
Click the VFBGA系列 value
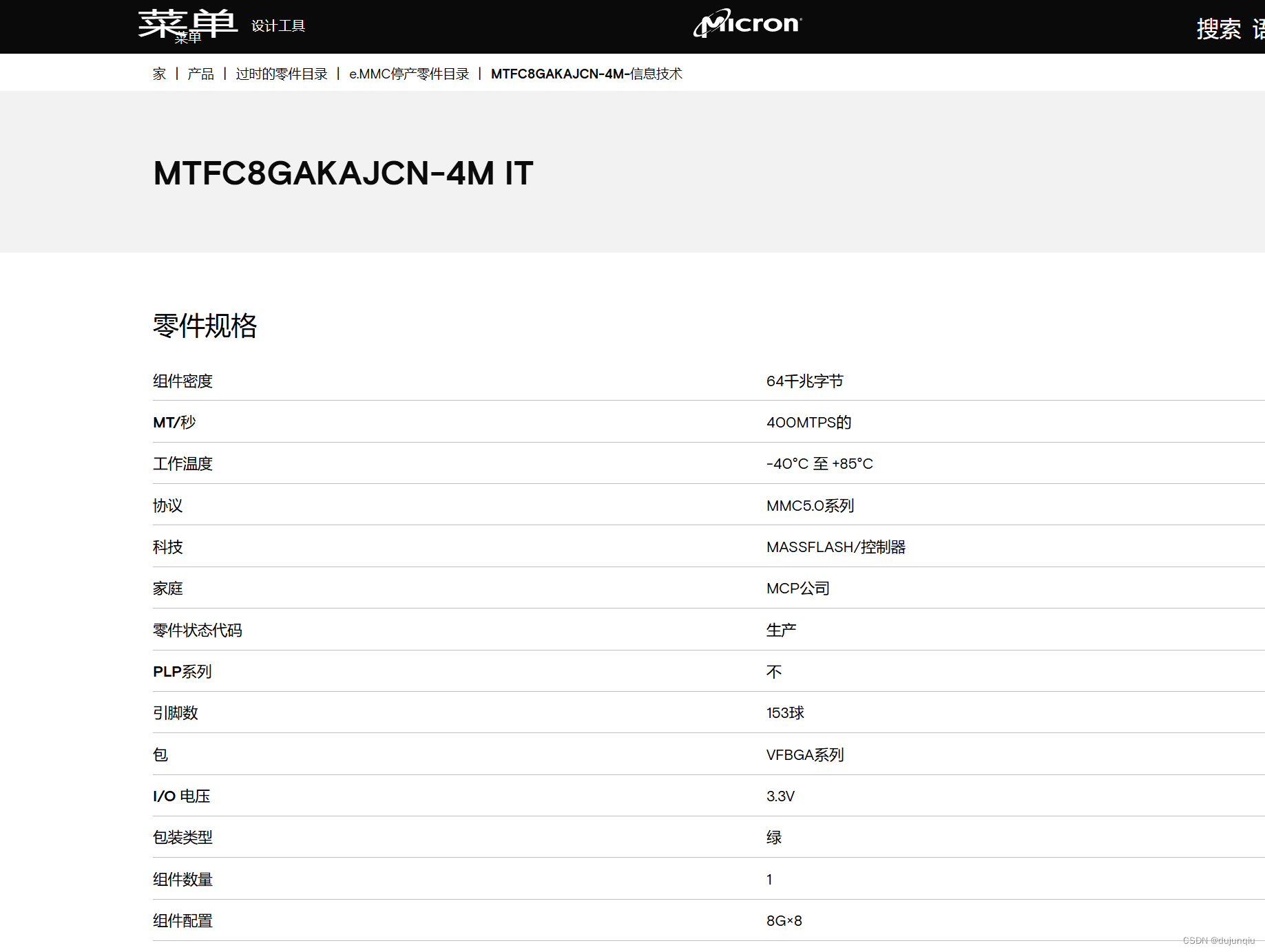click(805, 754)
